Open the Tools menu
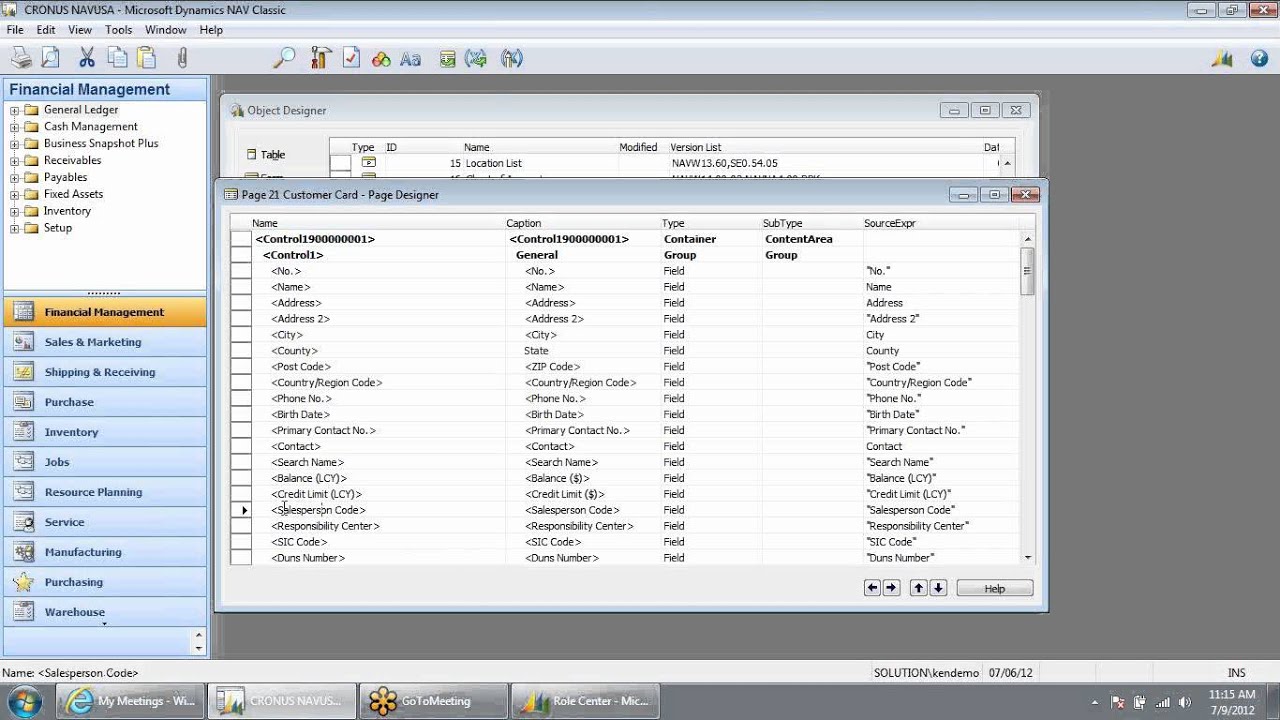The height and width of the screenshot is (720, 1280). pyautogui.click(x=118, y=30)
